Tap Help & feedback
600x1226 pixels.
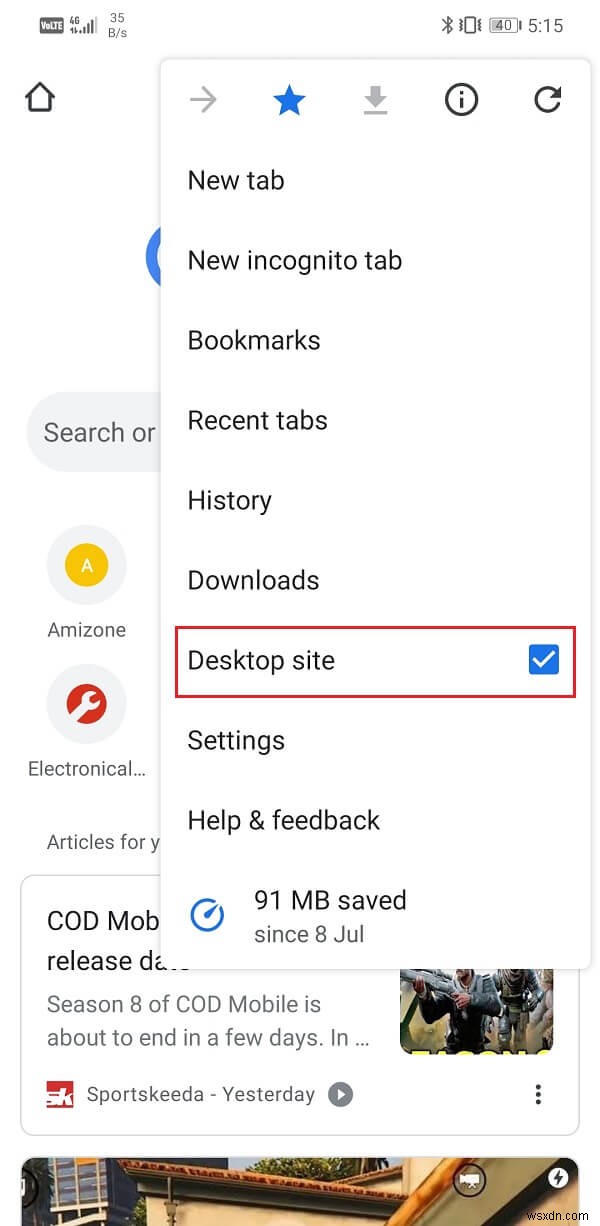[x=284, y=821]
